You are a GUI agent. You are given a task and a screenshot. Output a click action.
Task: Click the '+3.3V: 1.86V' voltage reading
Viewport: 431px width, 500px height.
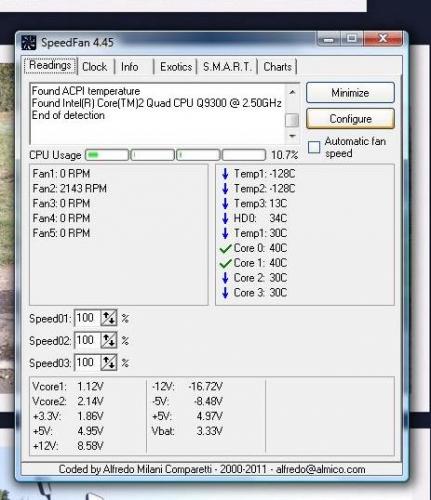68,416
